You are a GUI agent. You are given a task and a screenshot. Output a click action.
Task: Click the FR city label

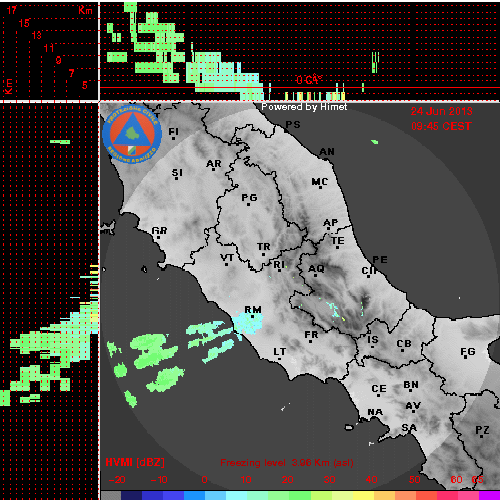point(311,335)
